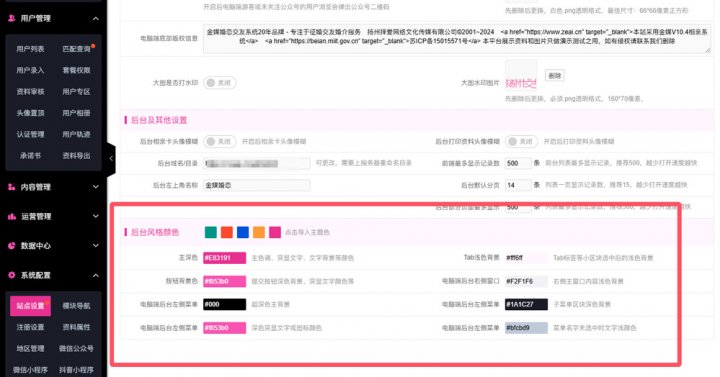Open 站点设置 menu item
Image resolution: width=720 pixels, height=377 pixels.
click(x=30, y=306)
